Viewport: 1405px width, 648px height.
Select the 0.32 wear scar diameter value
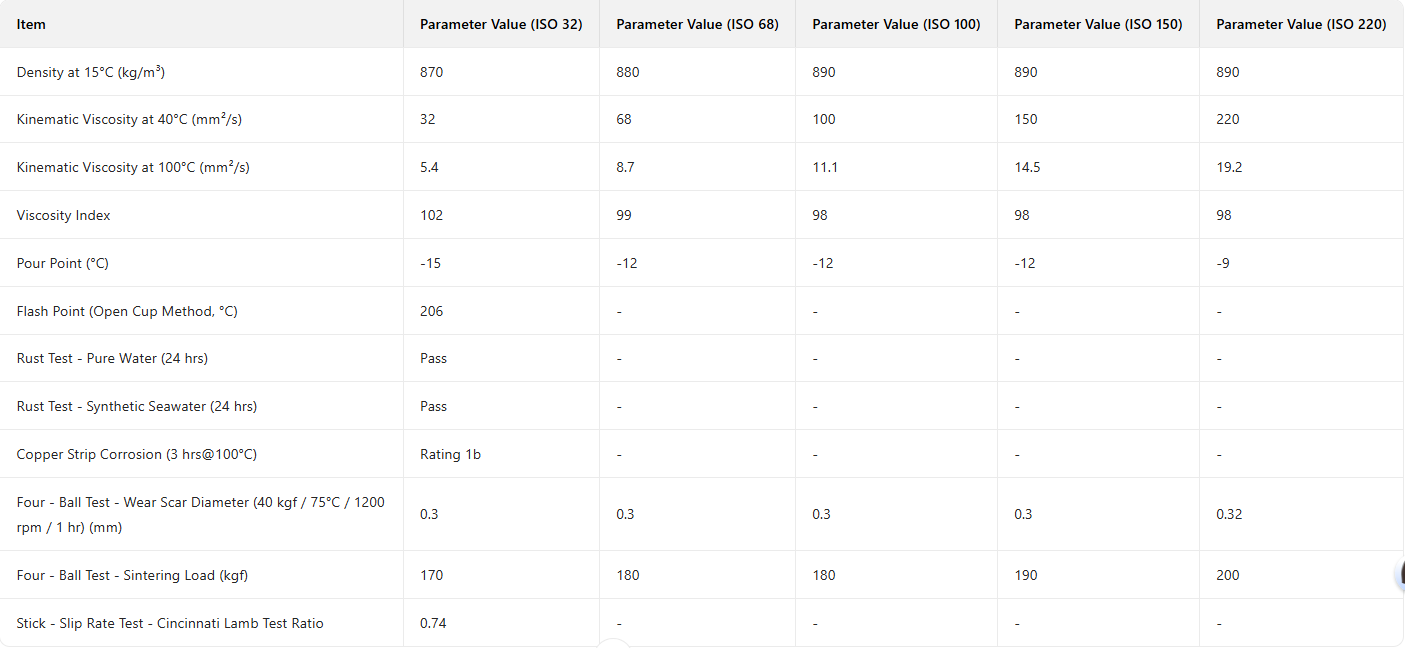(x=1228, y=514)
